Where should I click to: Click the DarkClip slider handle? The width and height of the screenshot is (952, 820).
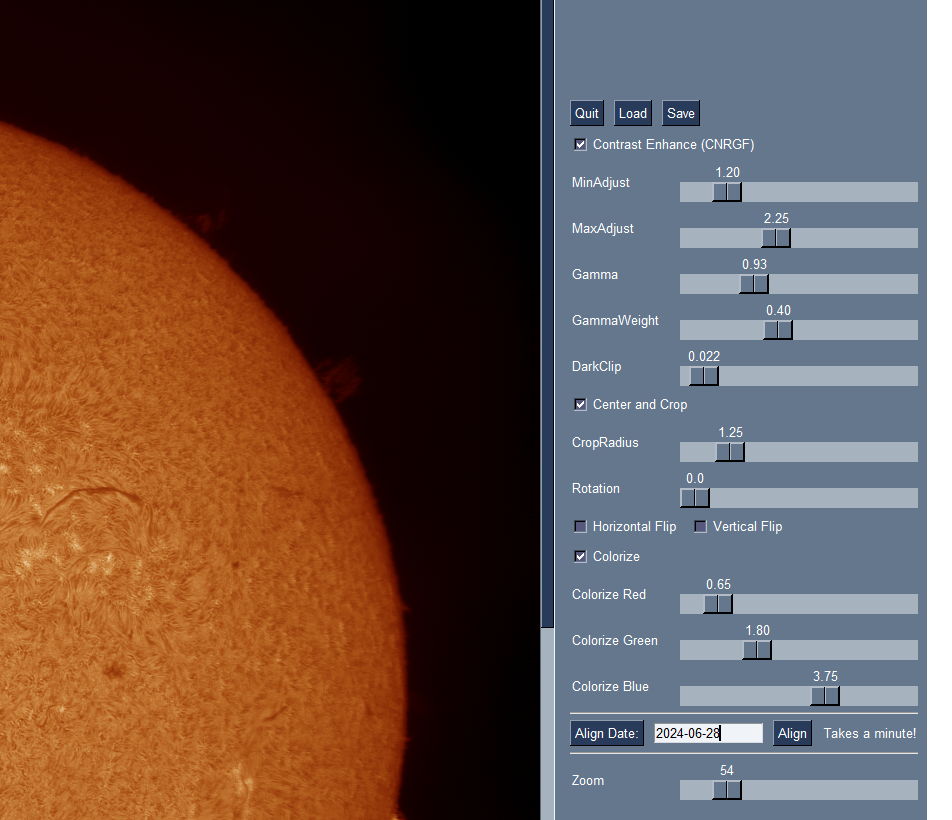[704, 376]
